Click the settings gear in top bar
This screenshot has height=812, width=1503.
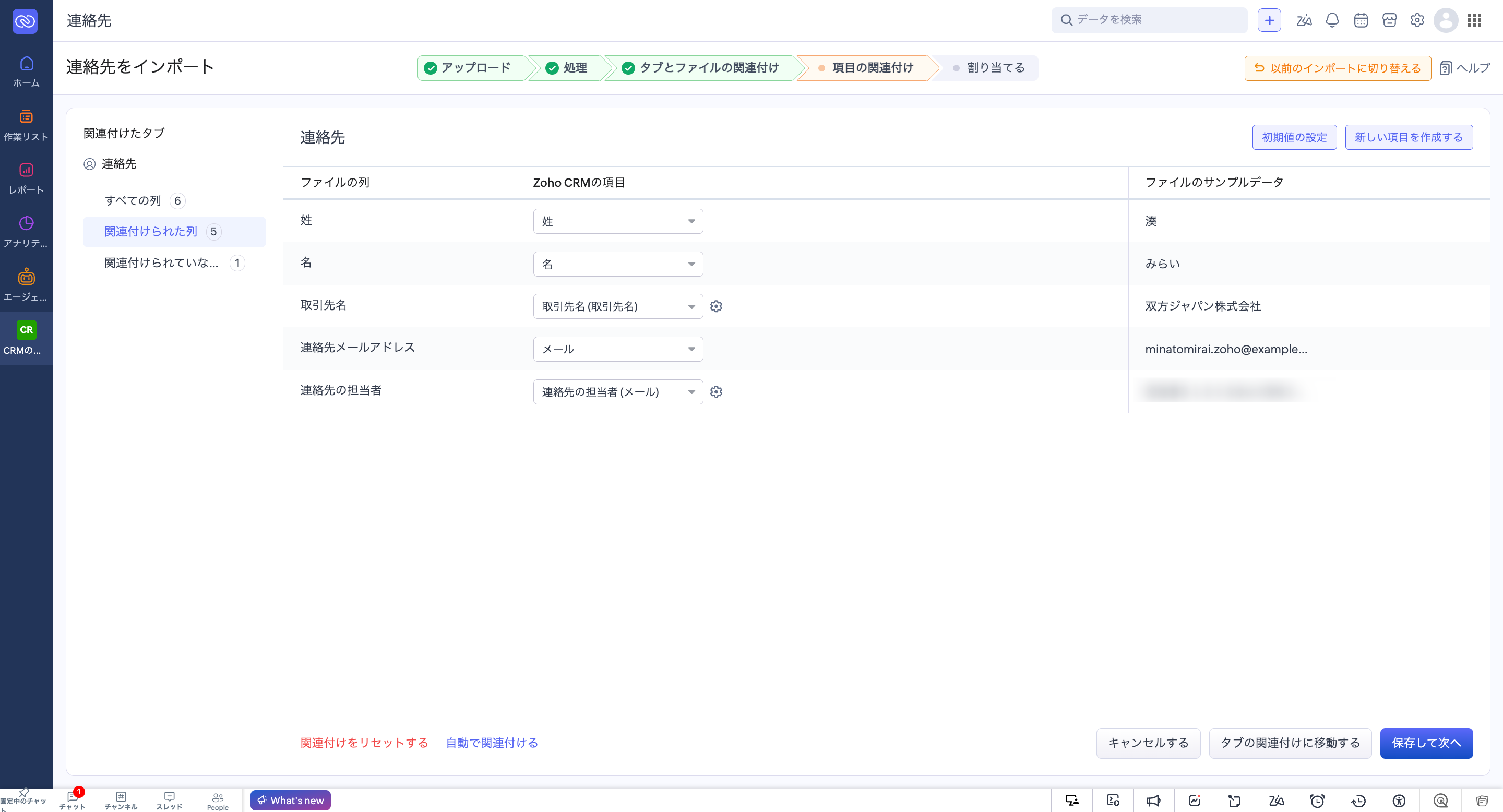pyautogui.click(x=1417, y=20)
